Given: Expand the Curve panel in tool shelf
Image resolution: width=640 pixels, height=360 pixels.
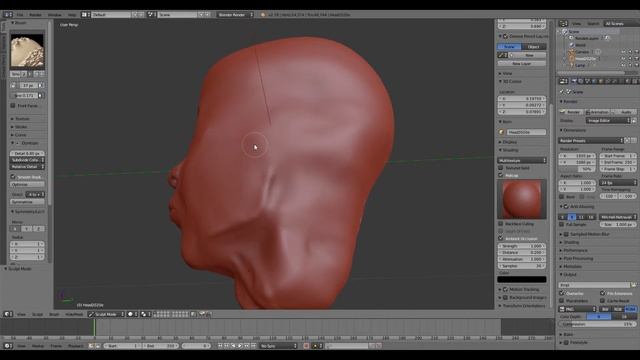Looking at the screenshot, I should (20, 135).
